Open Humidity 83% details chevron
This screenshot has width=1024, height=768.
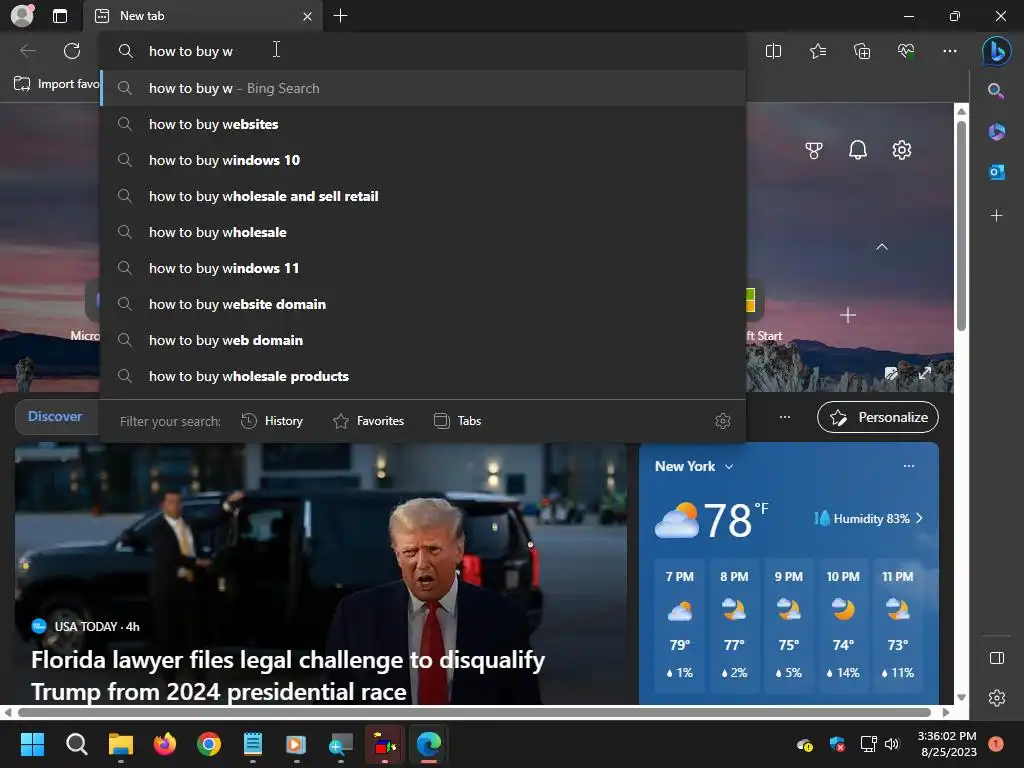[919, 519]
